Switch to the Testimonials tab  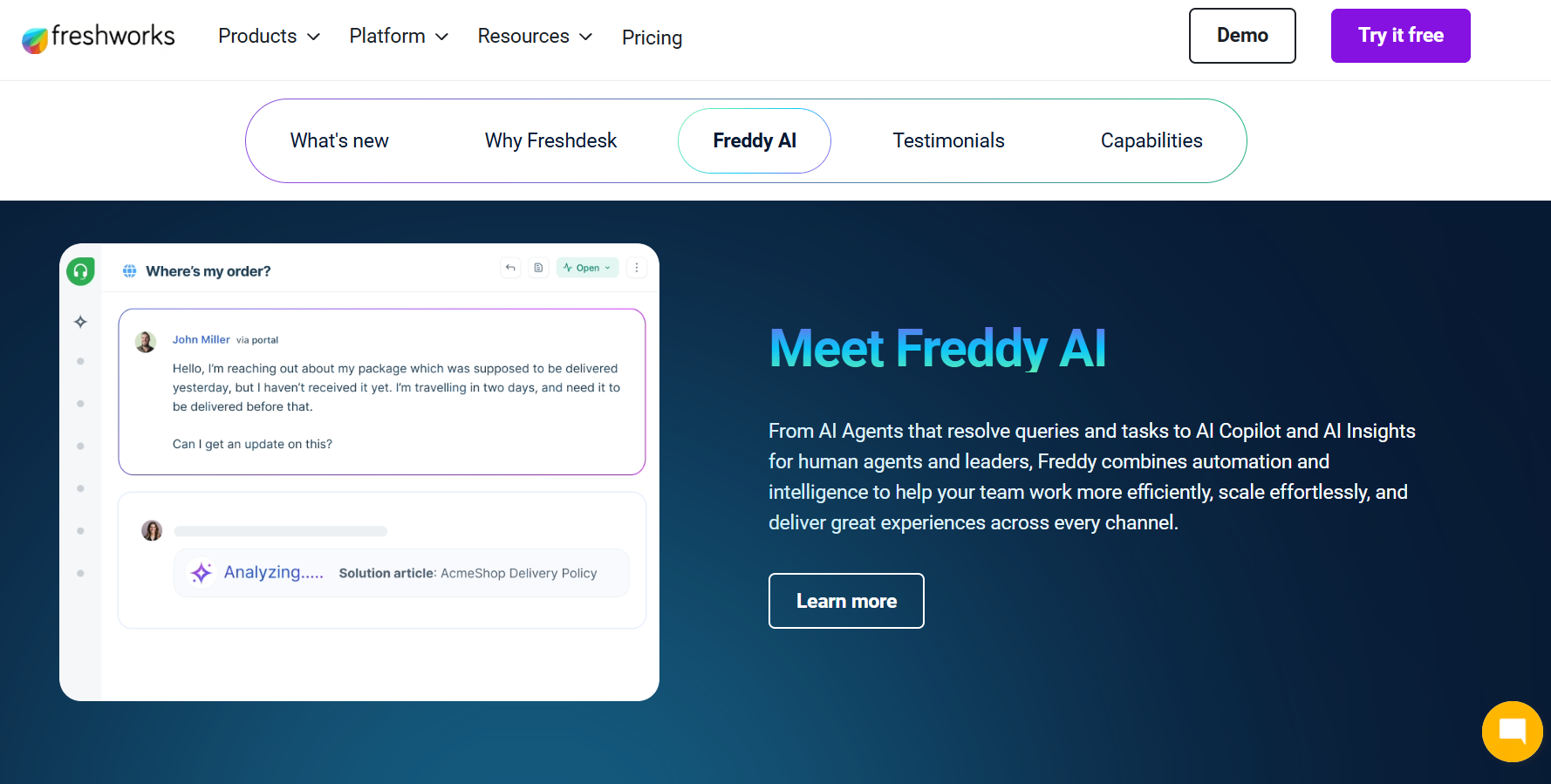coord(948,140)
